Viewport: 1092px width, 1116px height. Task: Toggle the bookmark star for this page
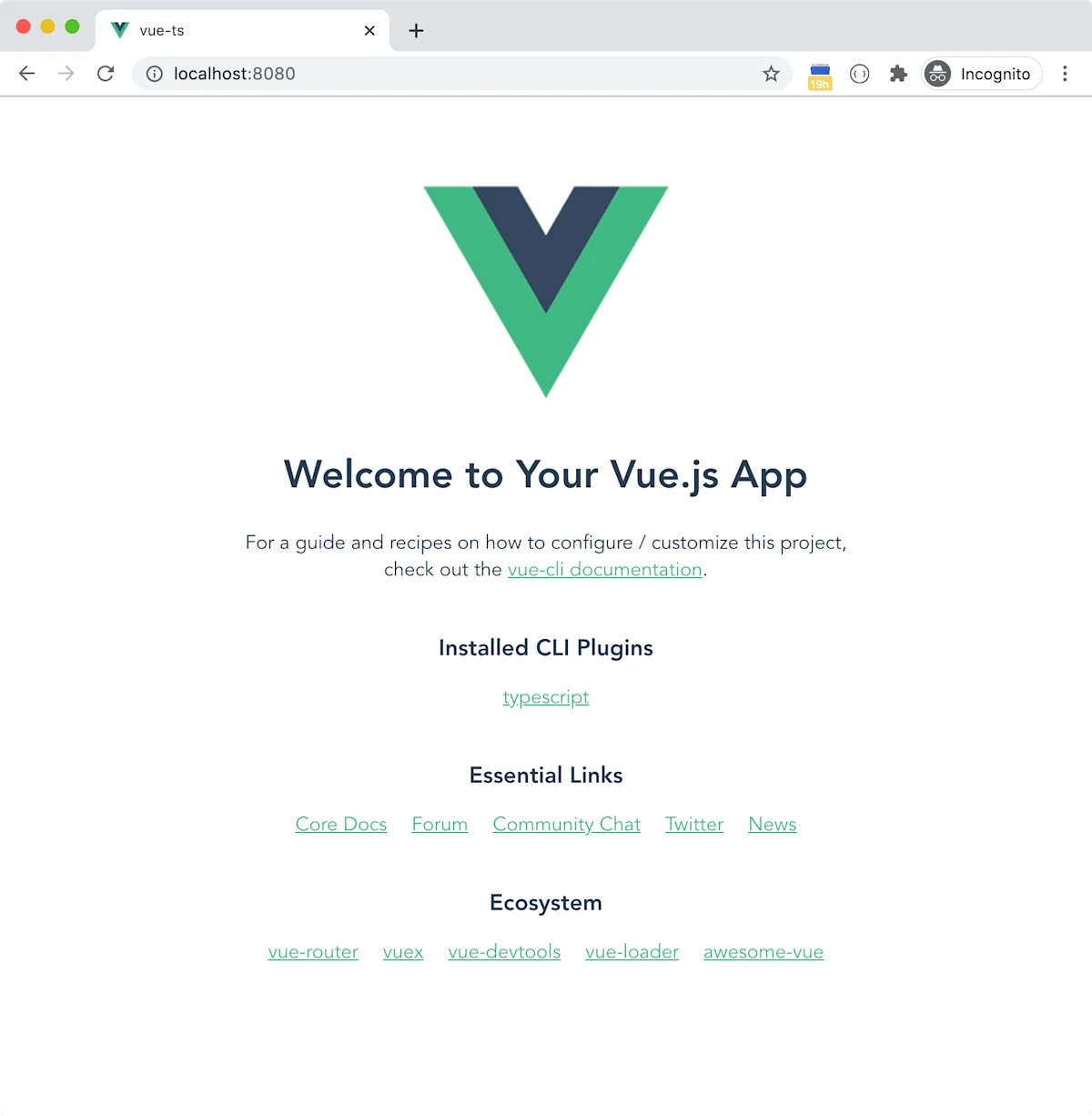point(771,74)
